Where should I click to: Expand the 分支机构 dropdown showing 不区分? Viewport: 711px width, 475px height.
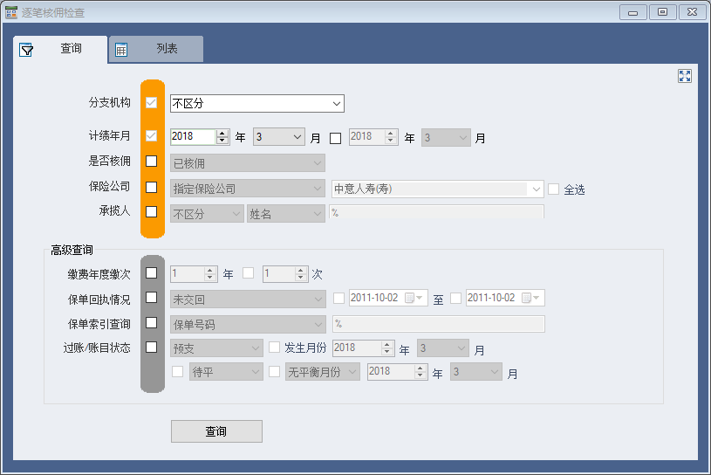click(336, 103)
